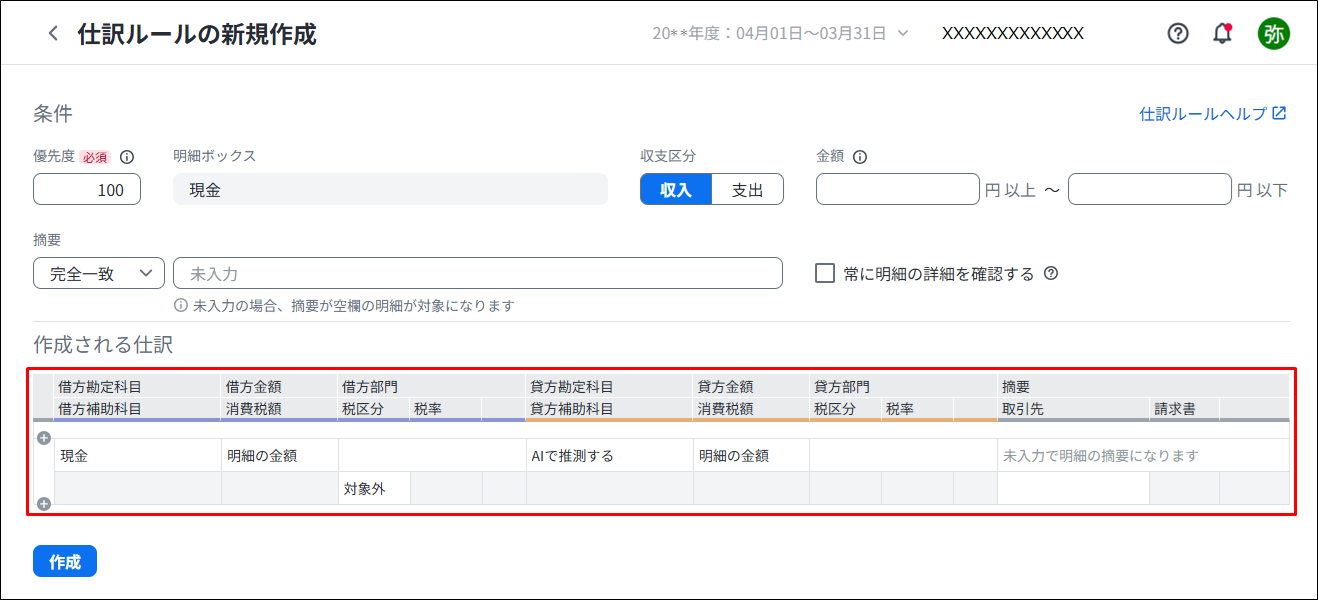Click info icon next to 優先度
1318x600 pixels.
127,157
